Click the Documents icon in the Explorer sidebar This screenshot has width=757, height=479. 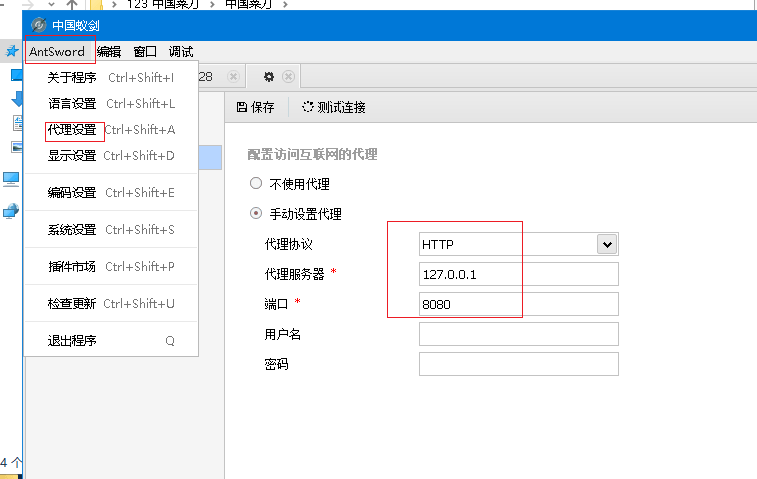(x=18, y=123)
